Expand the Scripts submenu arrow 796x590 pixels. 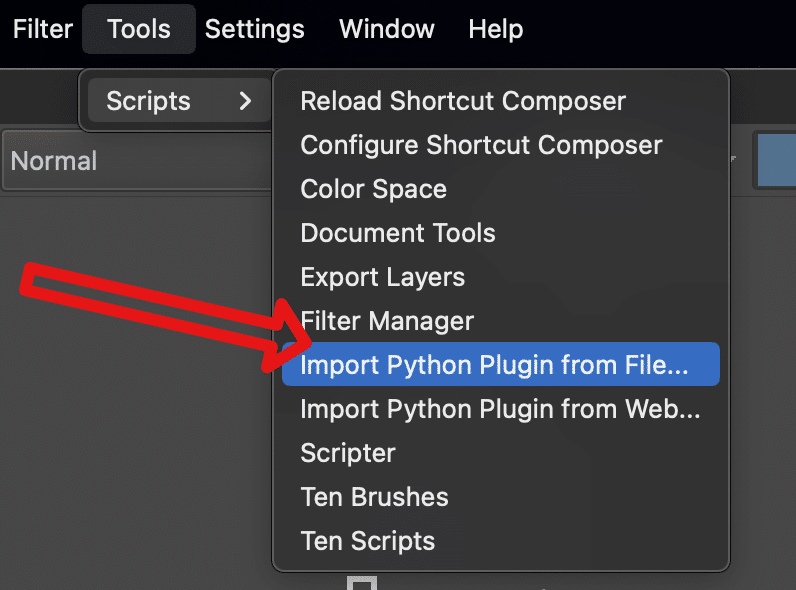point(245,101)
